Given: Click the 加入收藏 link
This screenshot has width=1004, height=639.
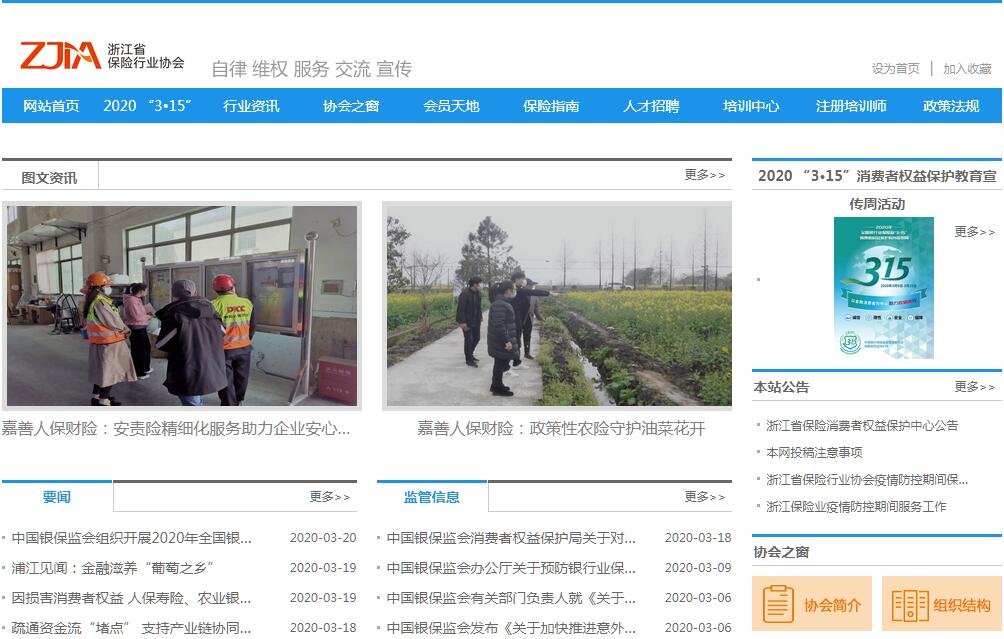Looking at the screenshot, I should tap(967, 69).
